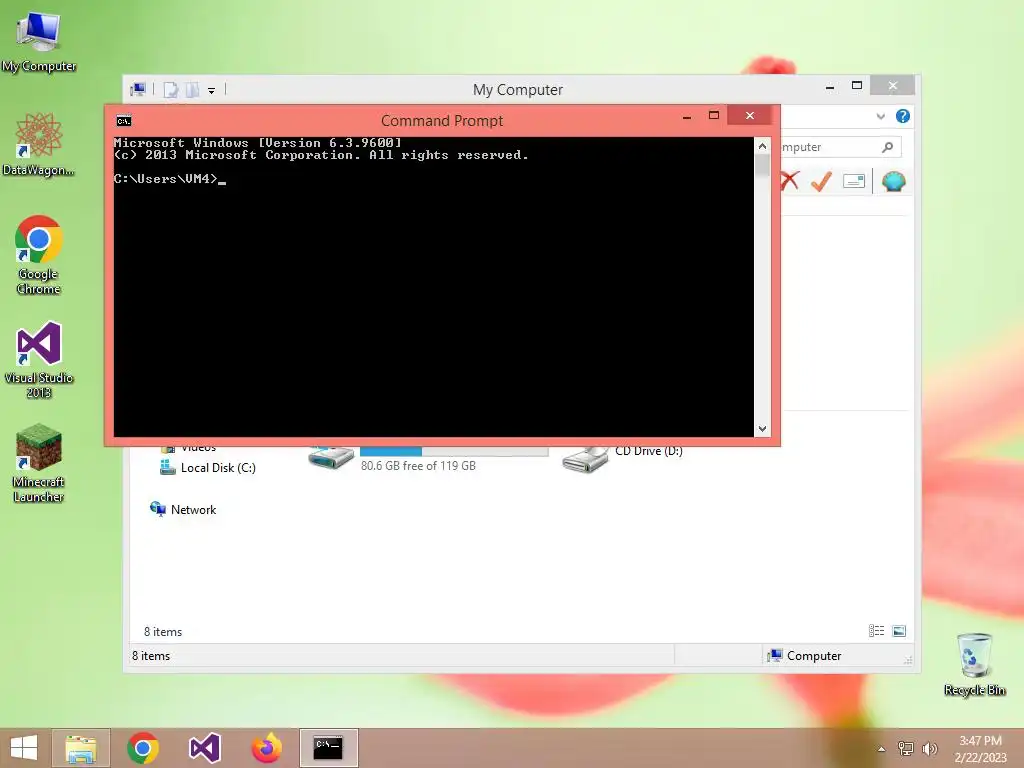This screenshot has width=1024, height=768.
Task: Open the Windows Start button
Action: tap(24, 748)
